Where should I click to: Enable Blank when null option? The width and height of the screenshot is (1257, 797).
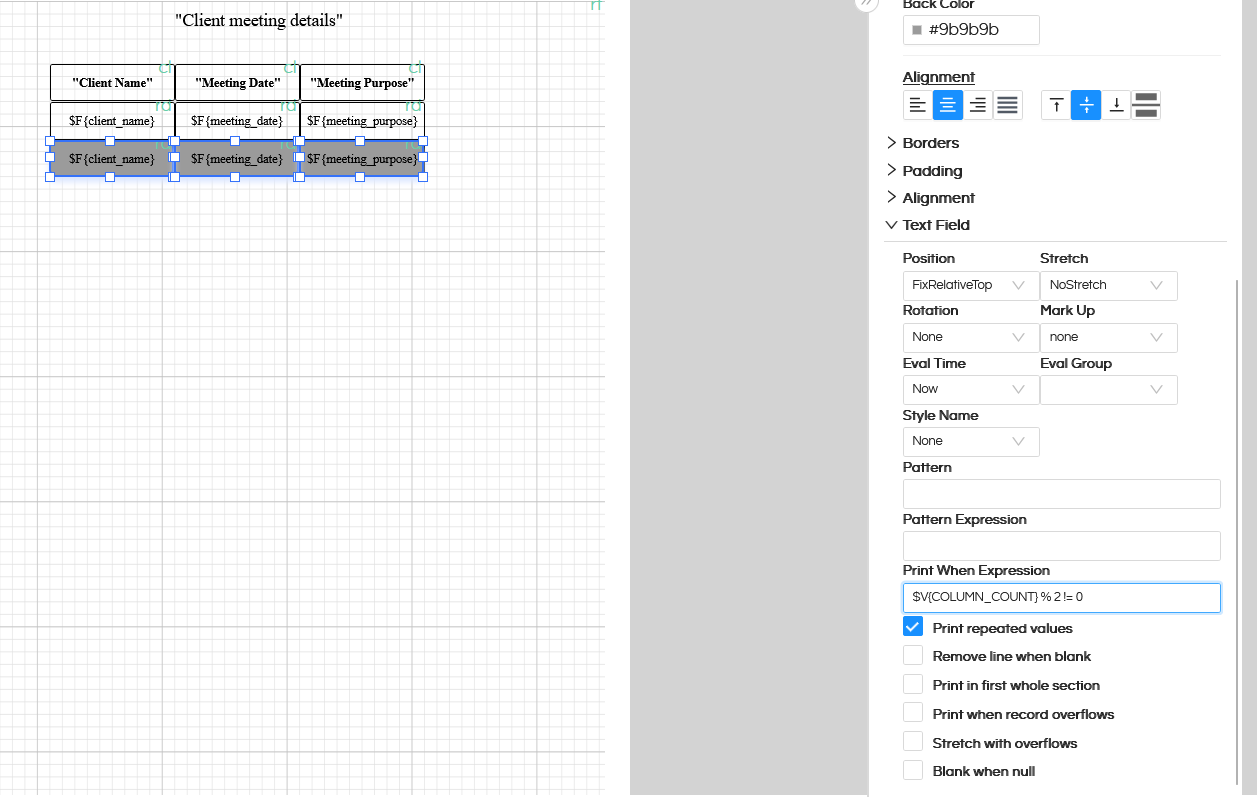[x=912, y=770]
